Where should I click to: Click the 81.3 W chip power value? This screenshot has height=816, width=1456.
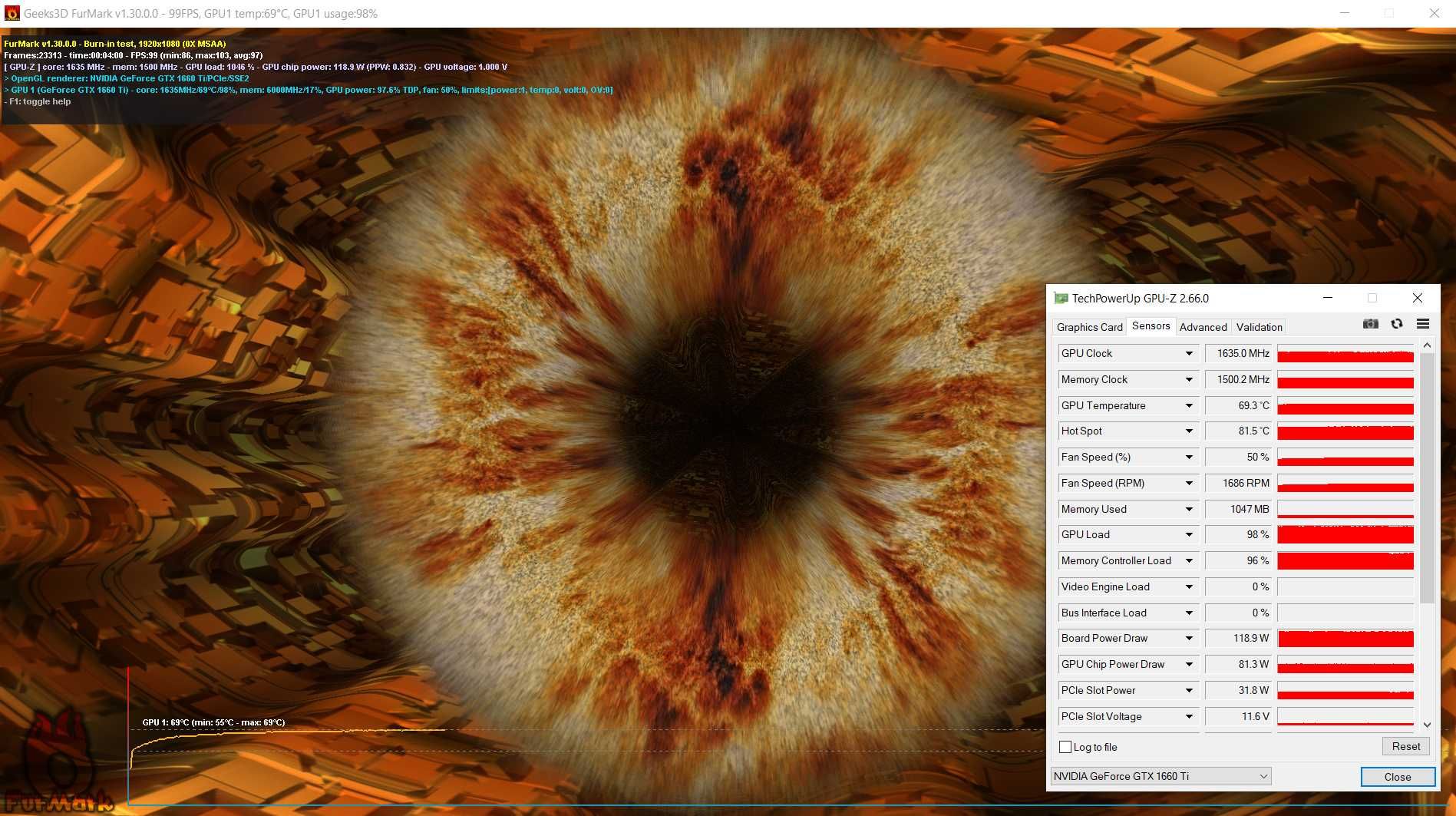(x=1238, y=664)
